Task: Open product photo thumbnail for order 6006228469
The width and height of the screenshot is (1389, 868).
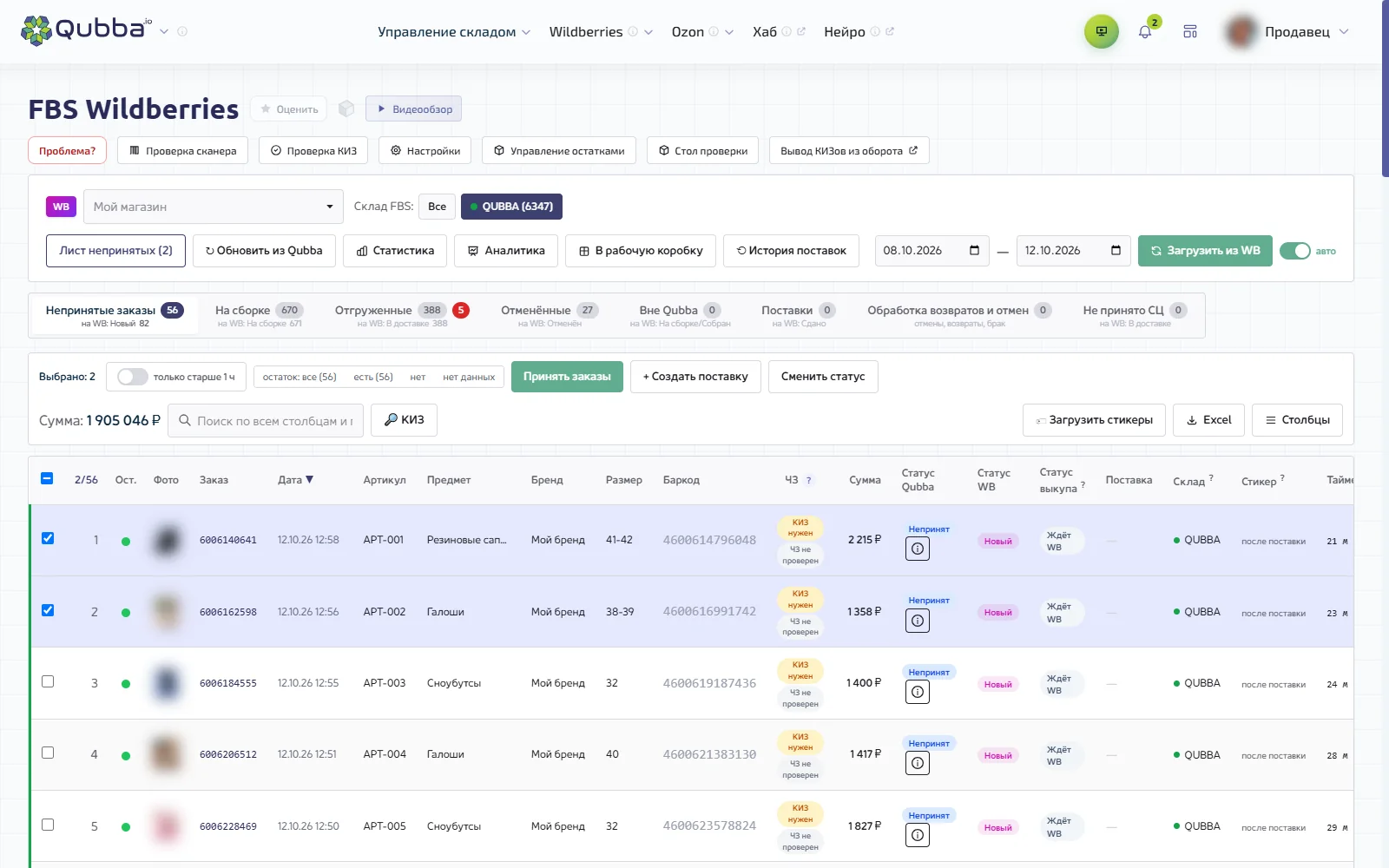Action: [x=166, y=826]
